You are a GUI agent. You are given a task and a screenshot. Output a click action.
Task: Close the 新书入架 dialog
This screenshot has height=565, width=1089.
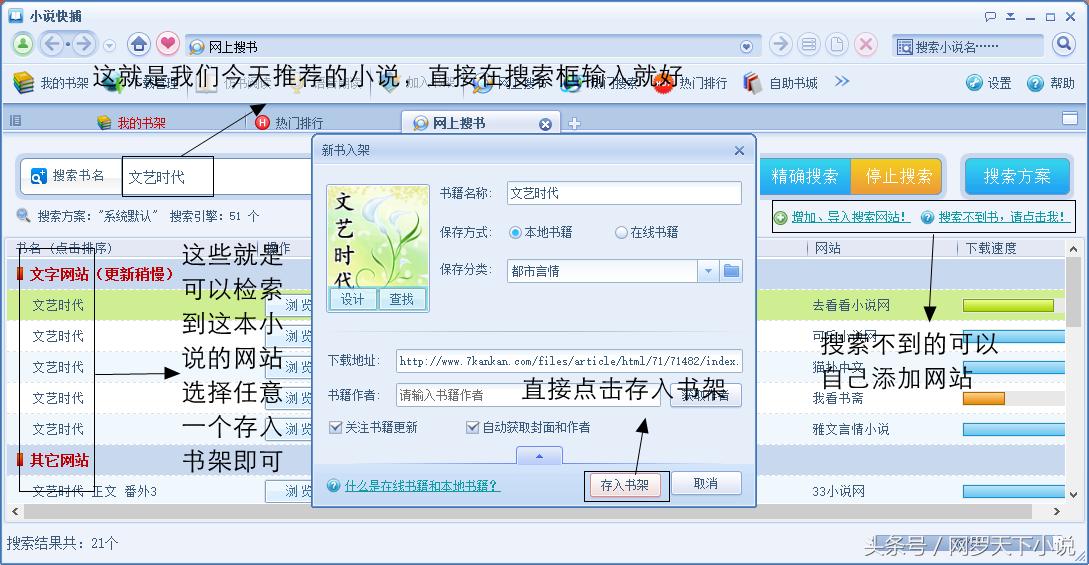[739, 151]
